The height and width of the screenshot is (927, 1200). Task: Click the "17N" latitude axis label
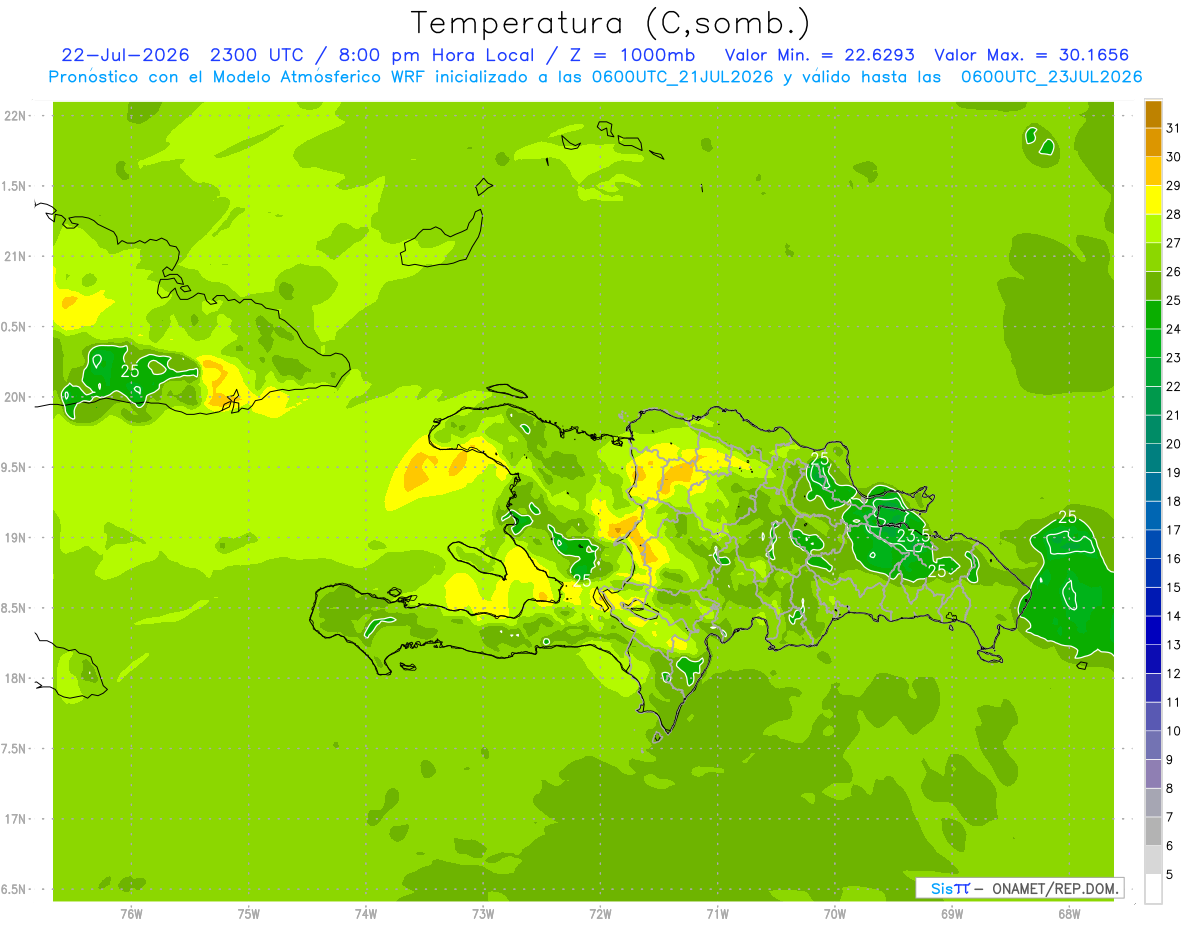click(15, 819)
